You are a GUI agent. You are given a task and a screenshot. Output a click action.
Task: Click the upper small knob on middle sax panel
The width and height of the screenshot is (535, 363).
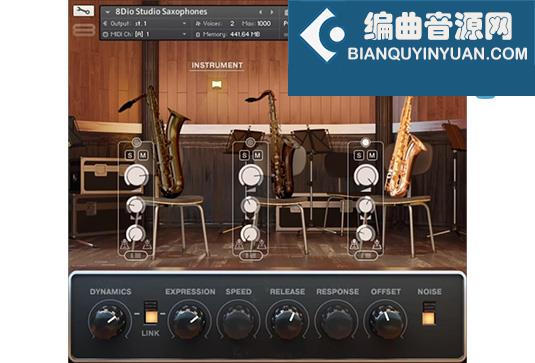[x=250, y=205]
